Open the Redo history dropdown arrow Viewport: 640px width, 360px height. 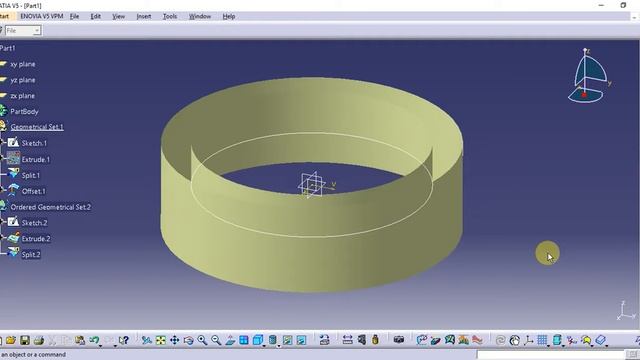click(115, 346)
